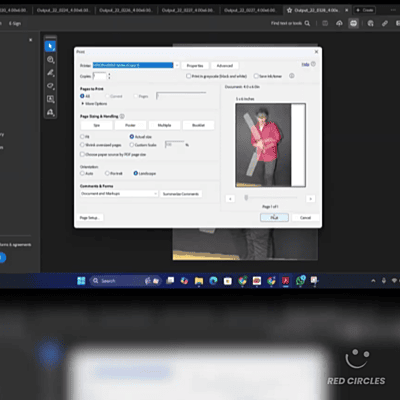
Task: Click the Properties button
Action: 195,66
